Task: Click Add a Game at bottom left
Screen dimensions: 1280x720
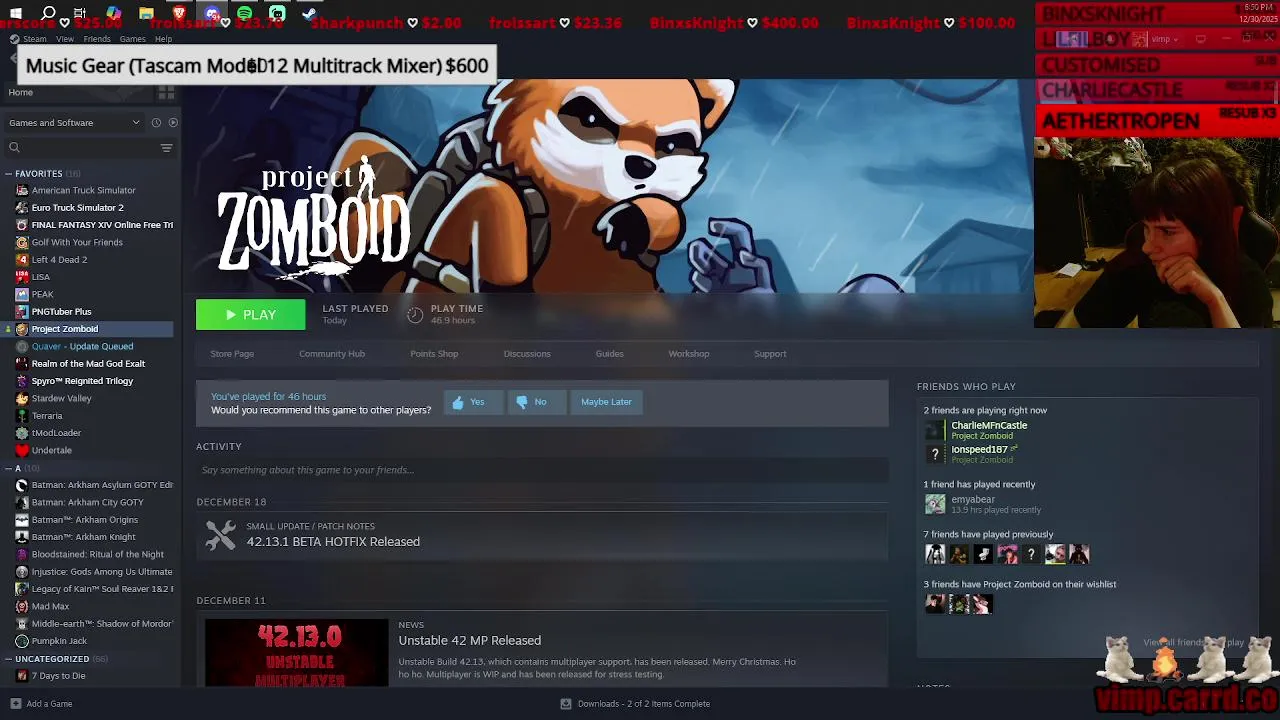Action: click(41, 704)
